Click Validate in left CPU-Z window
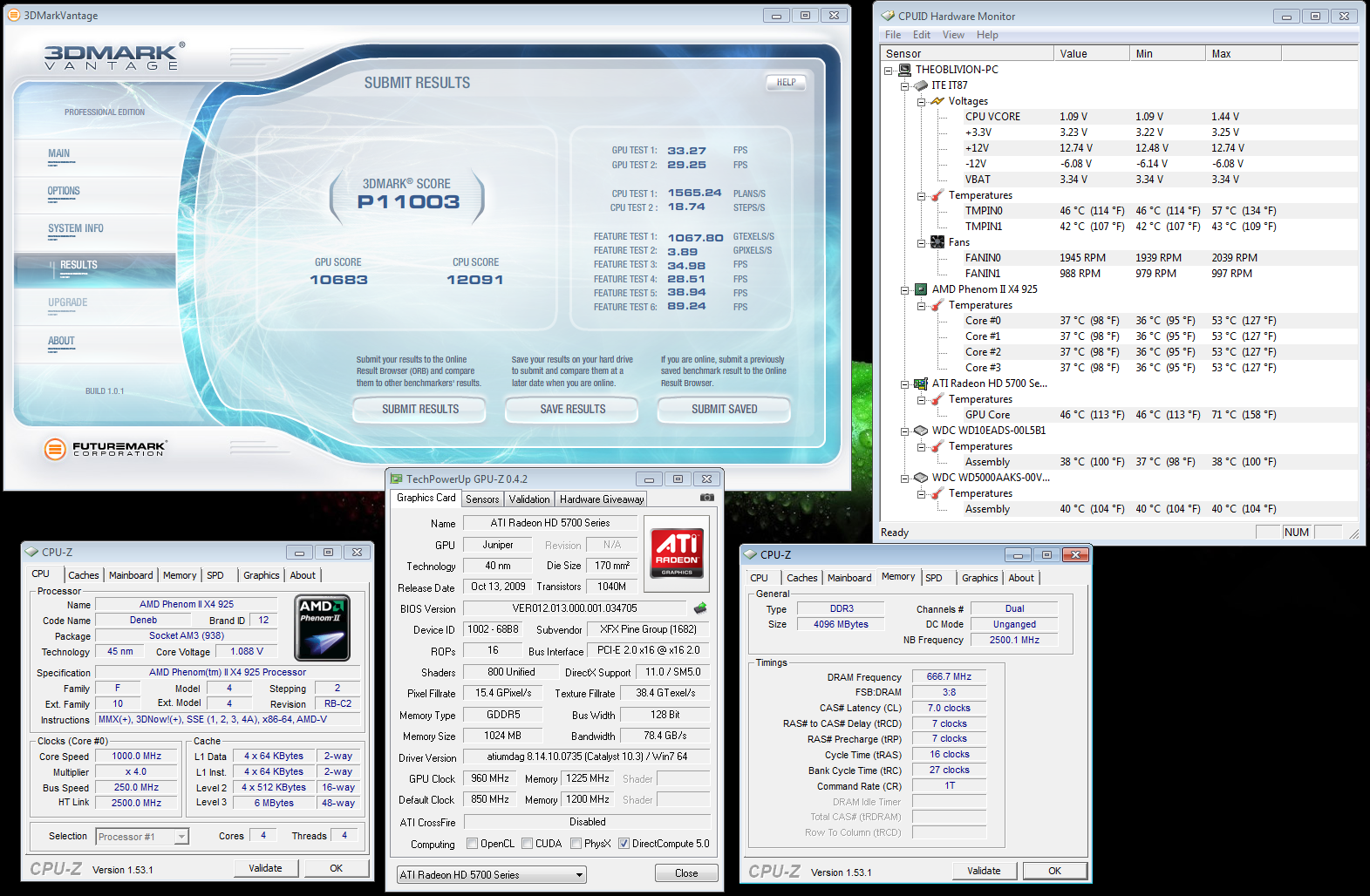Screen dimensions: 1370x896 [266, 868]
